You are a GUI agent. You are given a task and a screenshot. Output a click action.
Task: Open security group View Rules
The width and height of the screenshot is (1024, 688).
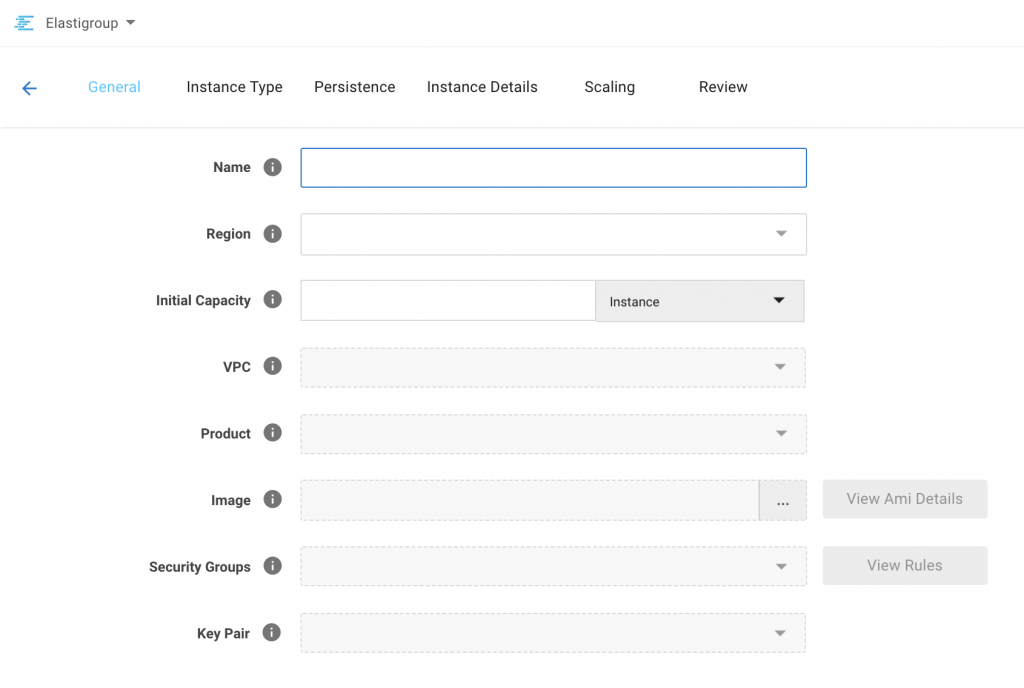(904, 565)
